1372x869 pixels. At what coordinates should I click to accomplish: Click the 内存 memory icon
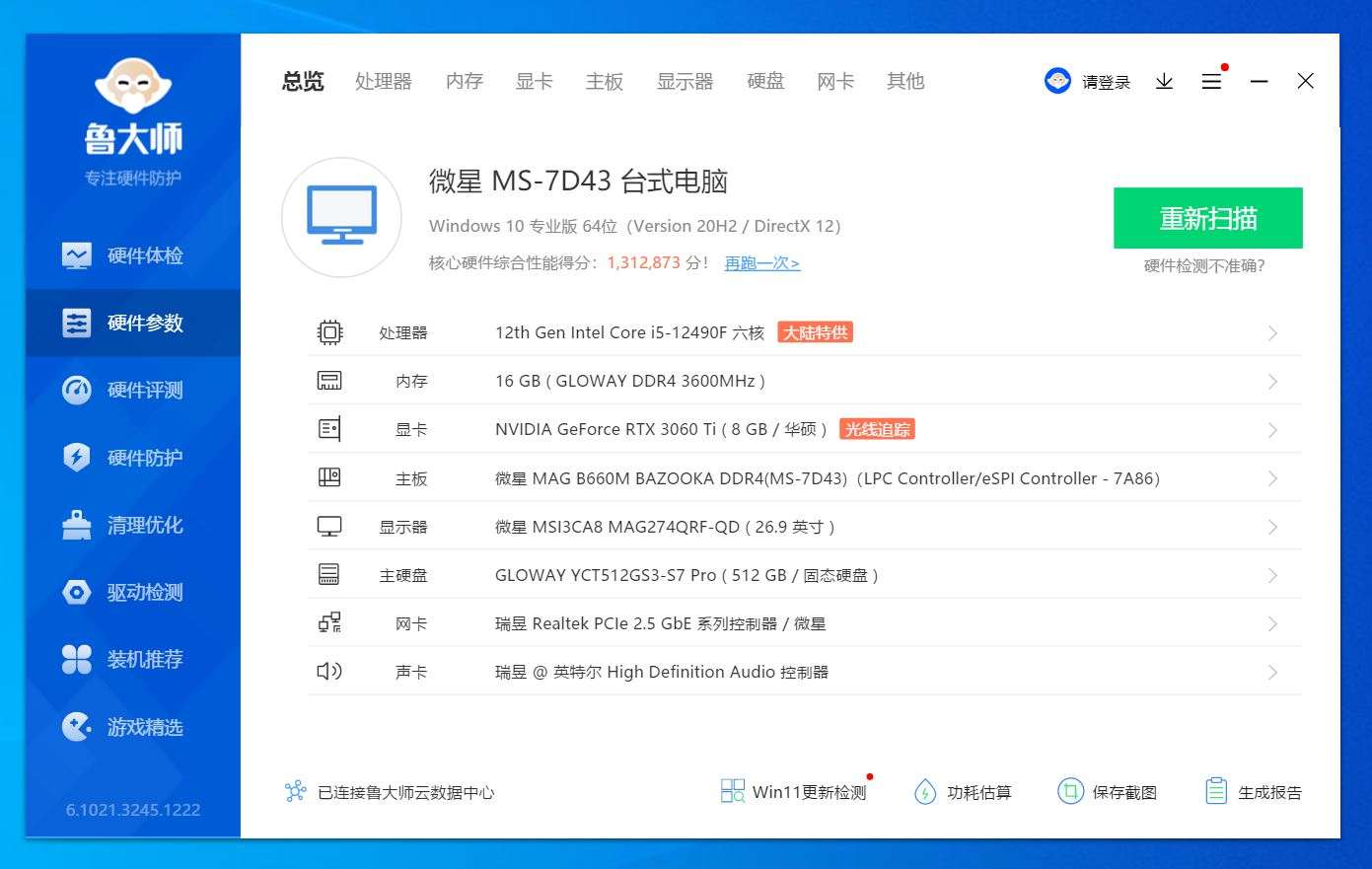point(329,381)
